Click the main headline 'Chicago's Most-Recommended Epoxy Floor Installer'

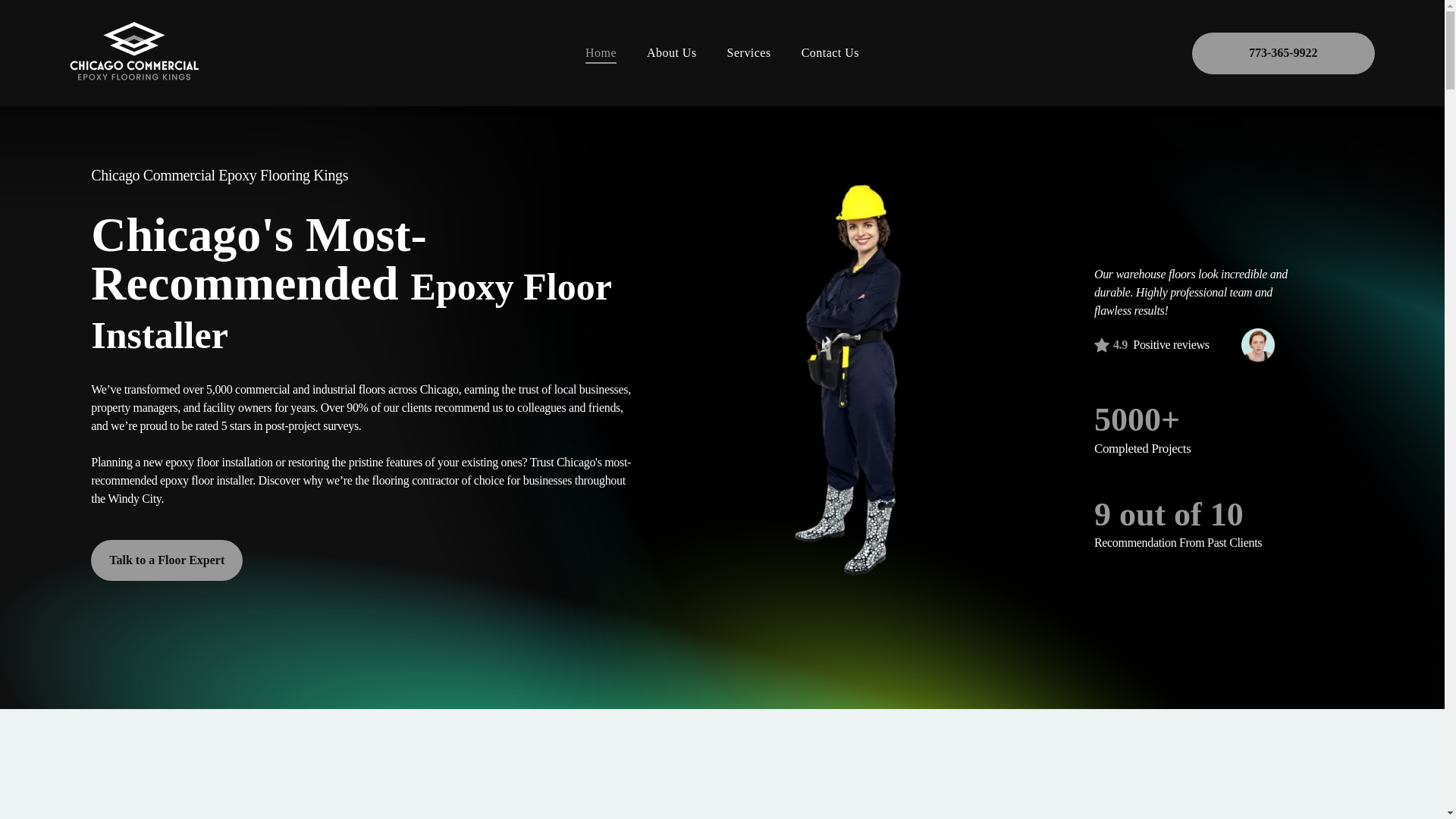351,284
